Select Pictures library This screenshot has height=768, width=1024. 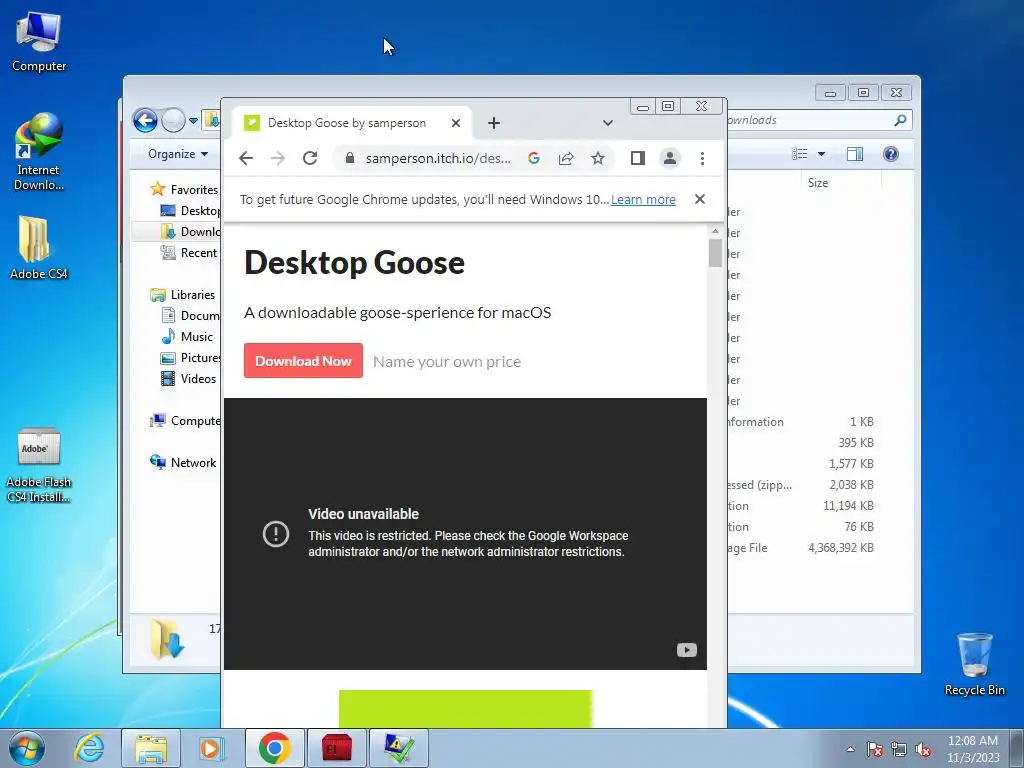pyautogui.click(x=190, y=357)
